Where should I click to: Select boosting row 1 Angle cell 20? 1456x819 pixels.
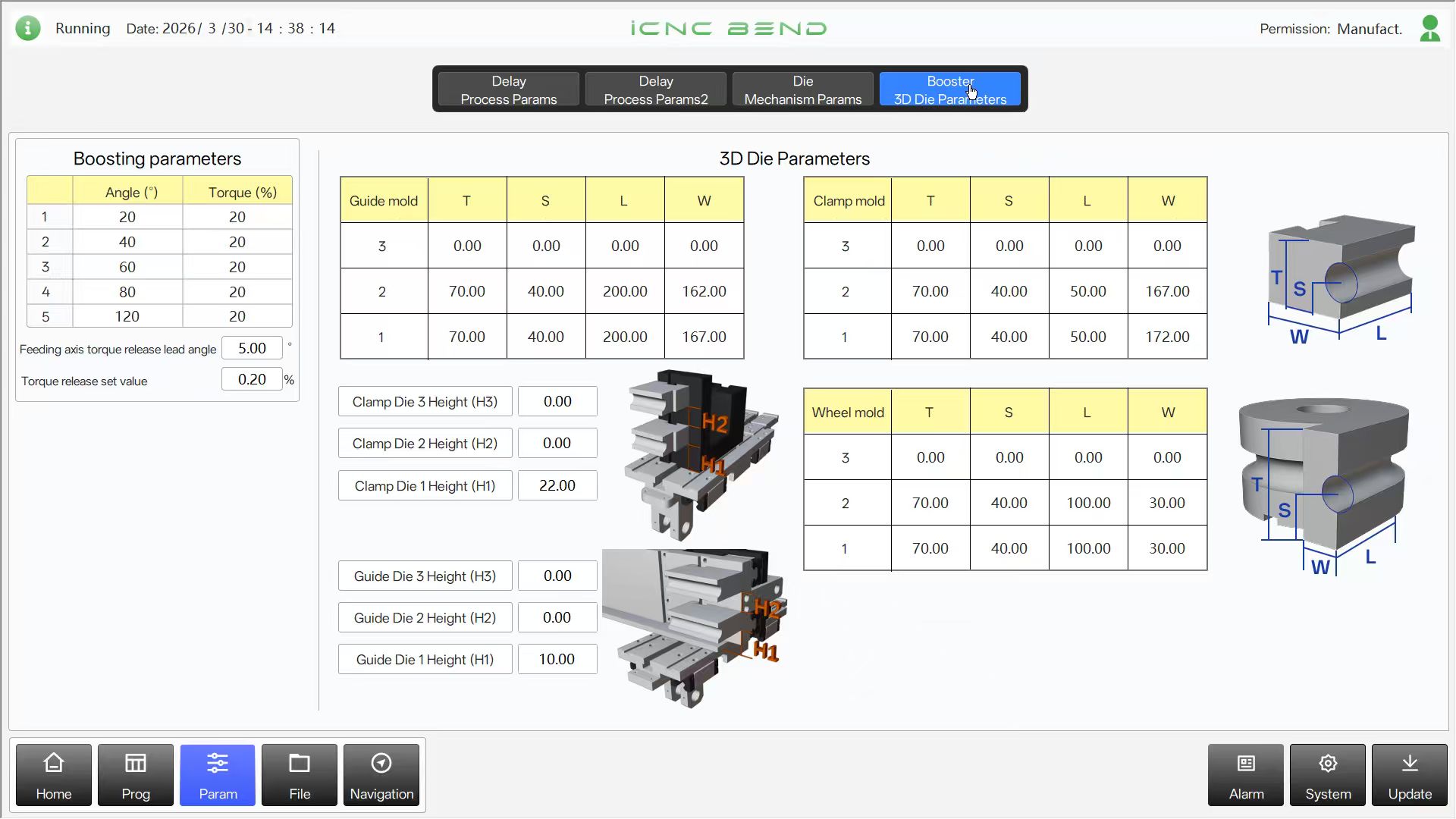point(127,217)
